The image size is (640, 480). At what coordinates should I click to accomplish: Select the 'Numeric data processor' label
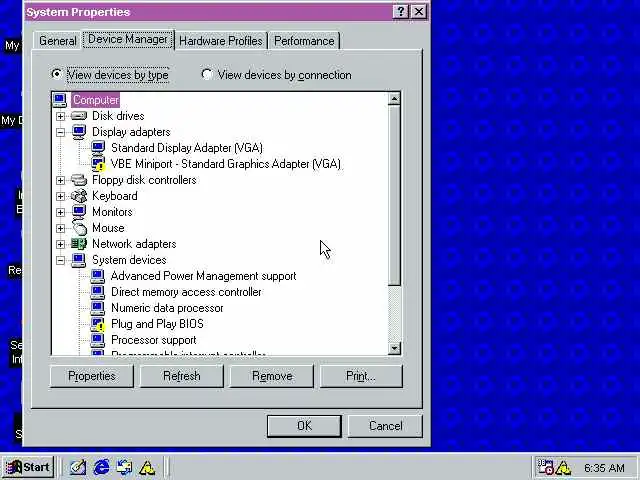(167, 308)
